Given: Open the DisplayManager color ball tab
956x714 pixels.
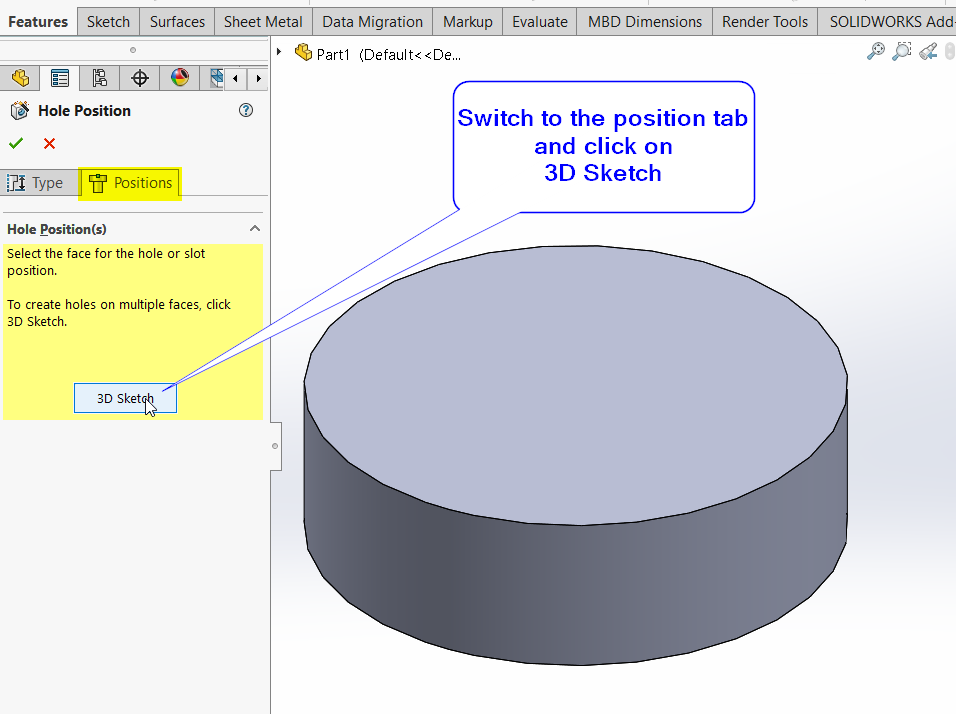Looking at the screenshot, I should click(180, 78).
